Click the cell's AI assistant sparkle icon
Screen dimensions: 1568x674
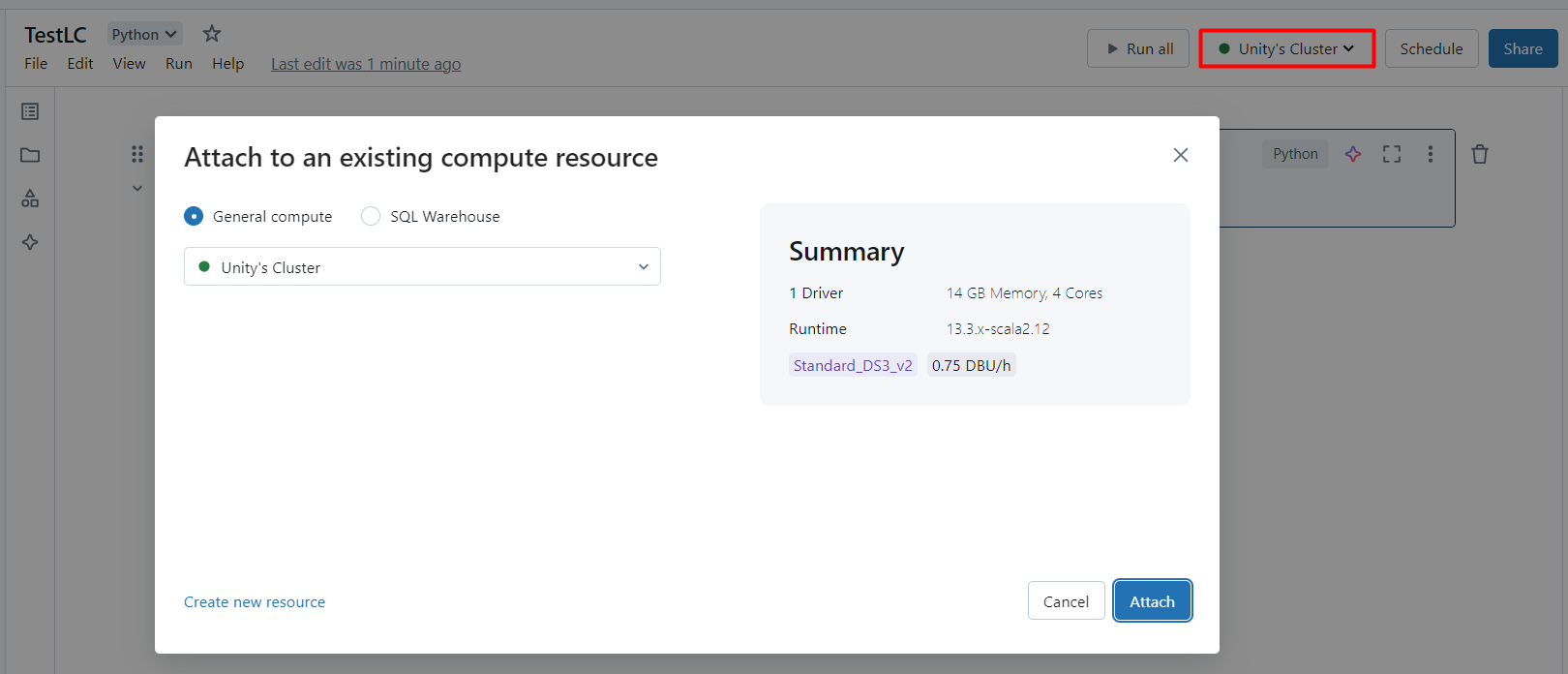pos(1353,154)
